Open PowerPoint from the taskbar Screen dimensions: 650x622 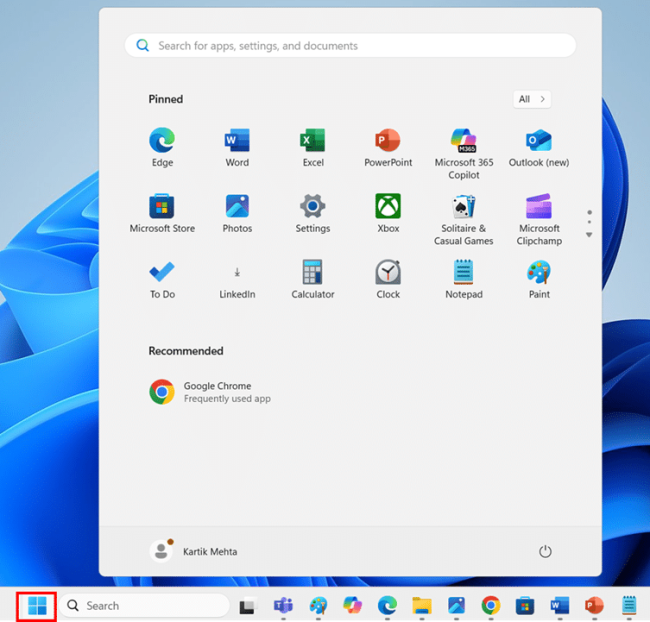click(x=594, y=606)
